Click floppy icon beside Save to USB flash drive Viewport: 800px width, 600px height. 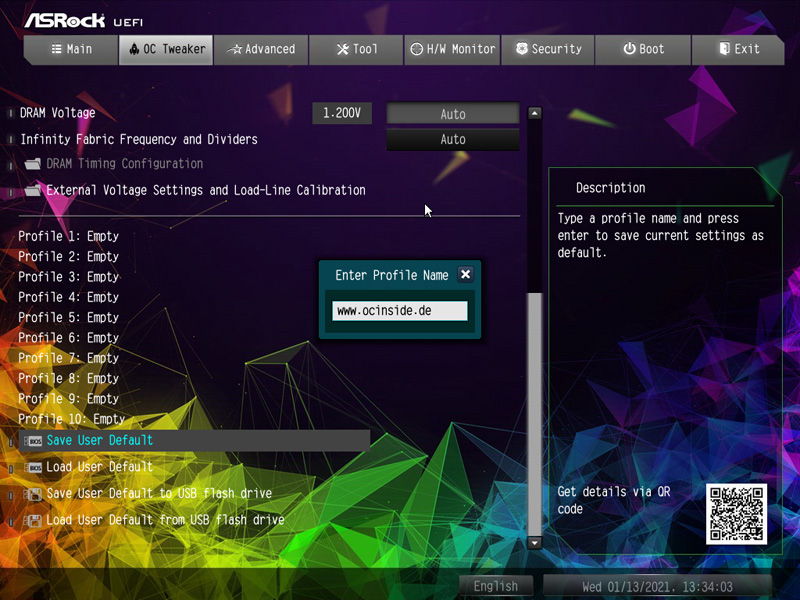click(x=33, y=494)
